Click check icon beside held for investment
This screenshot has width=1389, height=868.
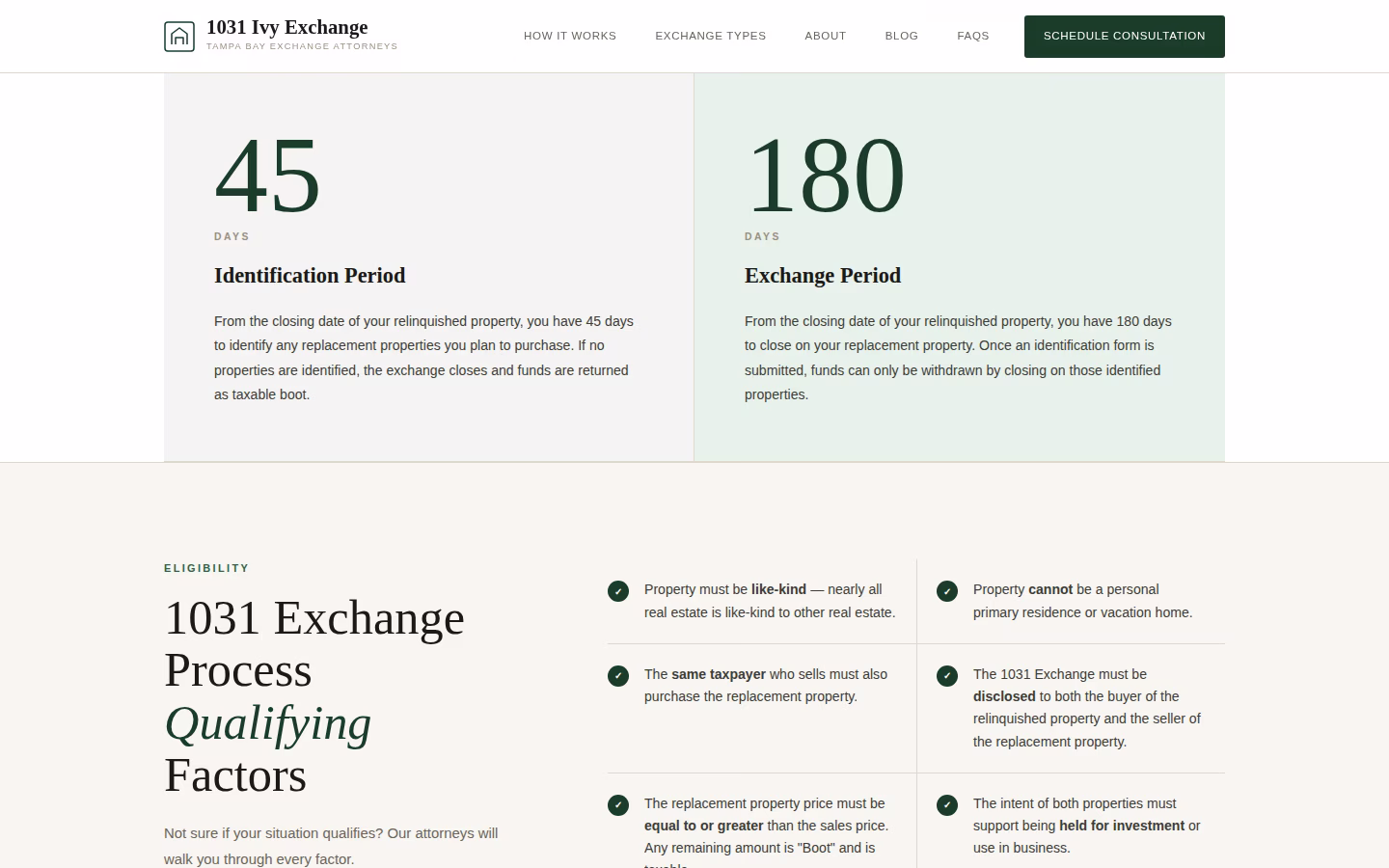pos(947,805)
